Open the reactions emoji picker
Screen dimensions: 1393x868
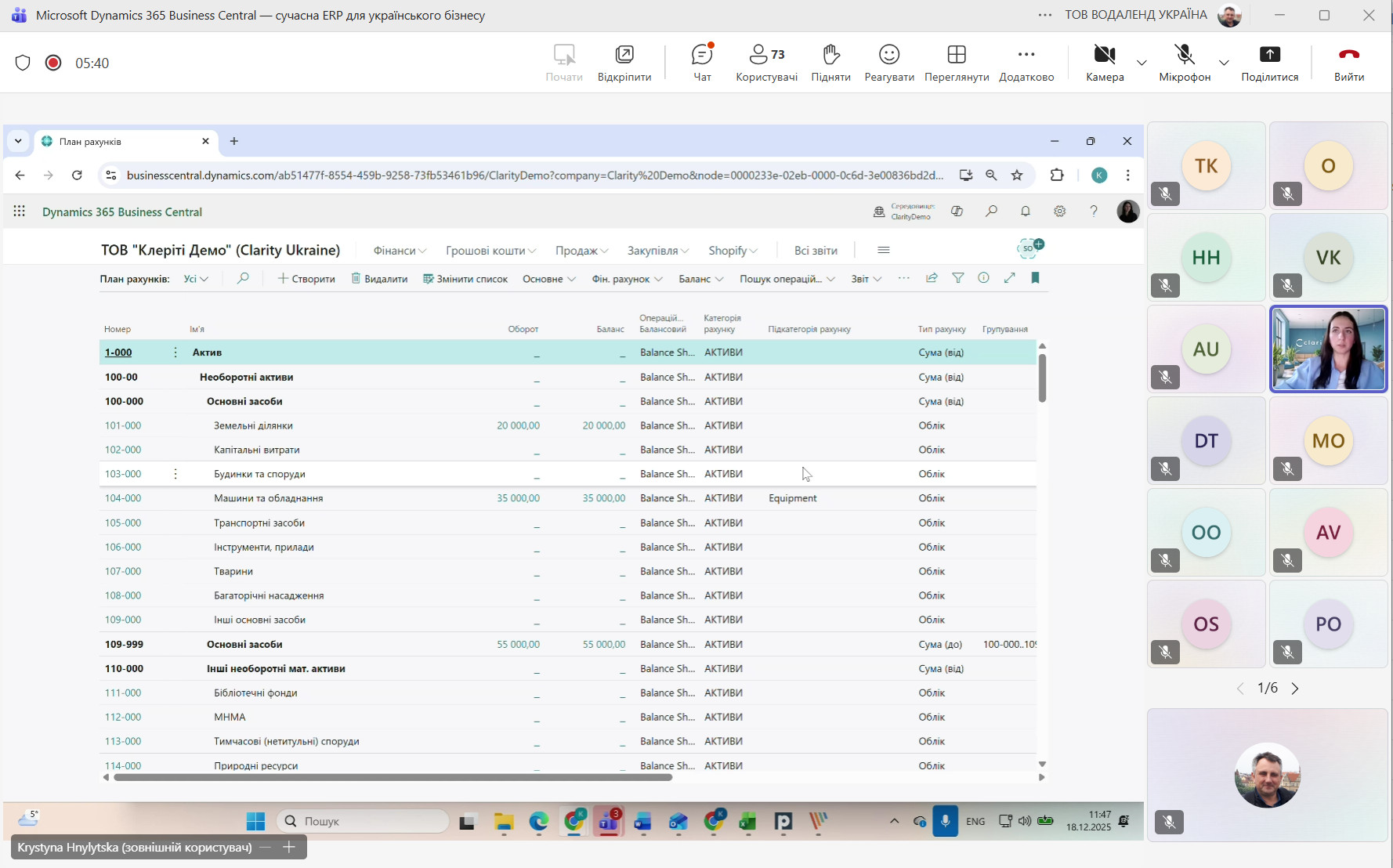click(x=888, y=62)
